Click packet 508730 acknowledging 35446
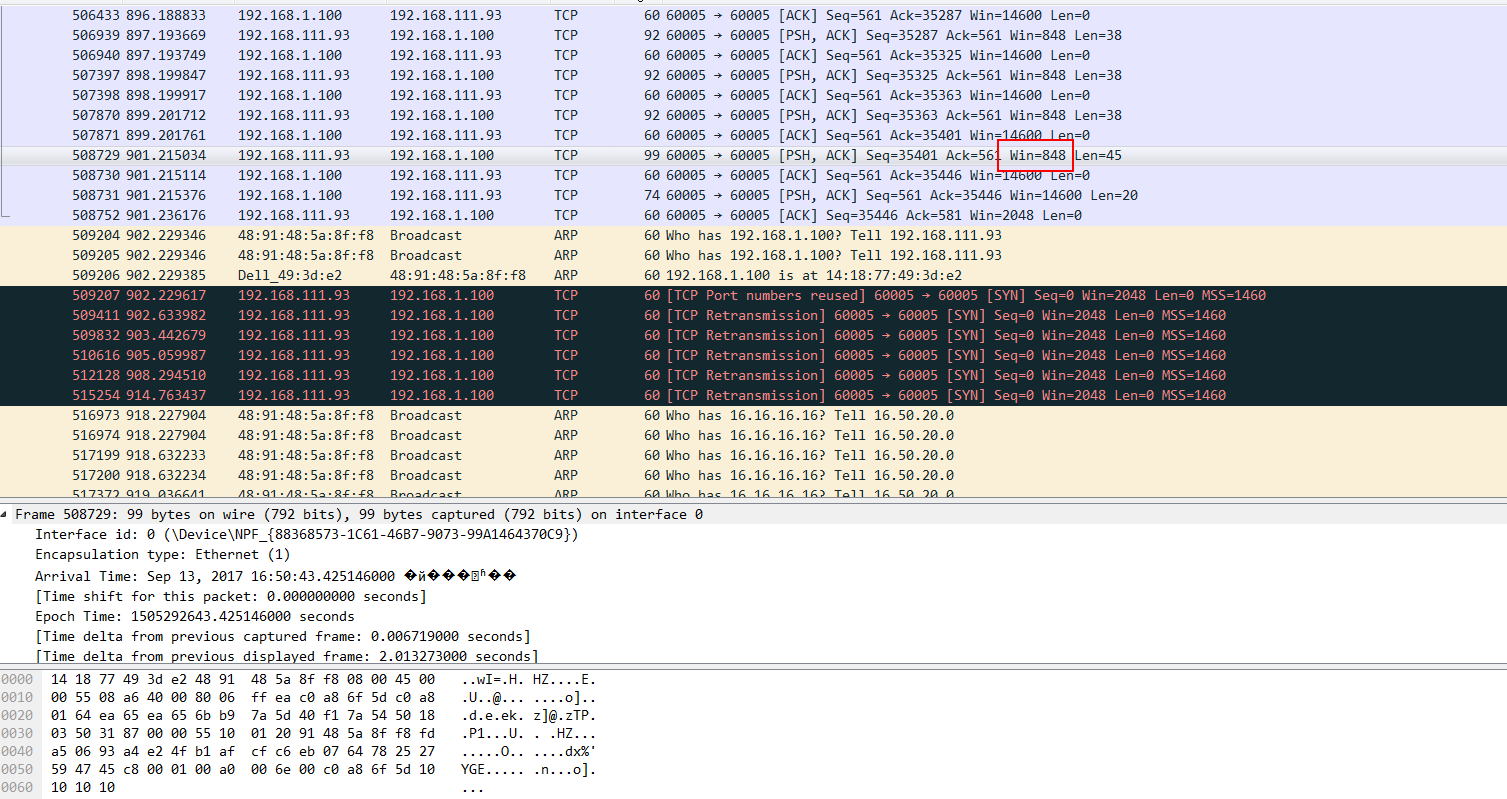1507x799 pixels. [753, 175]
